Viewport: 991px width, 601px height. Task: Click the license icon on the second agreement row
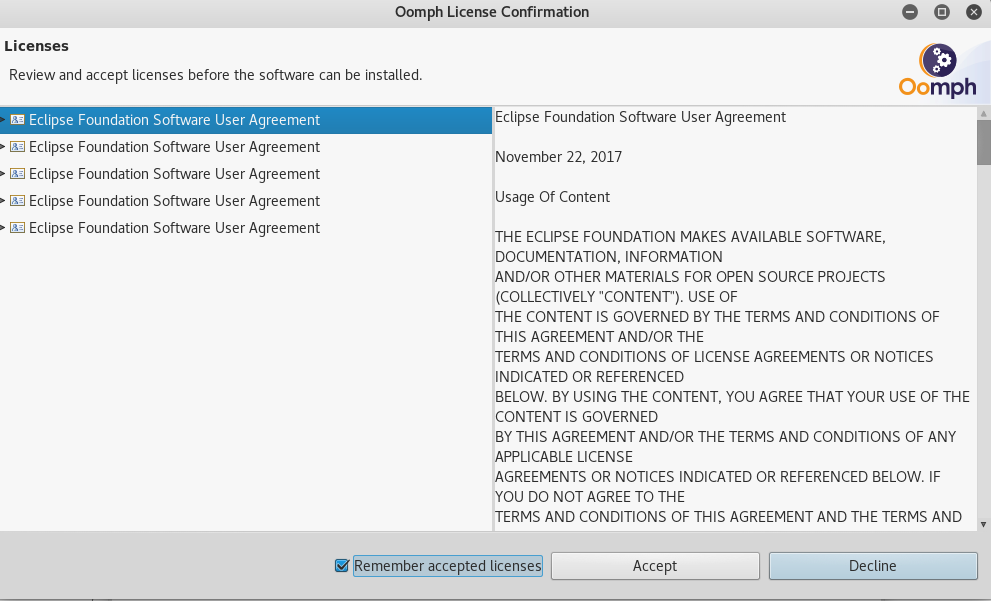click(16, 146)
